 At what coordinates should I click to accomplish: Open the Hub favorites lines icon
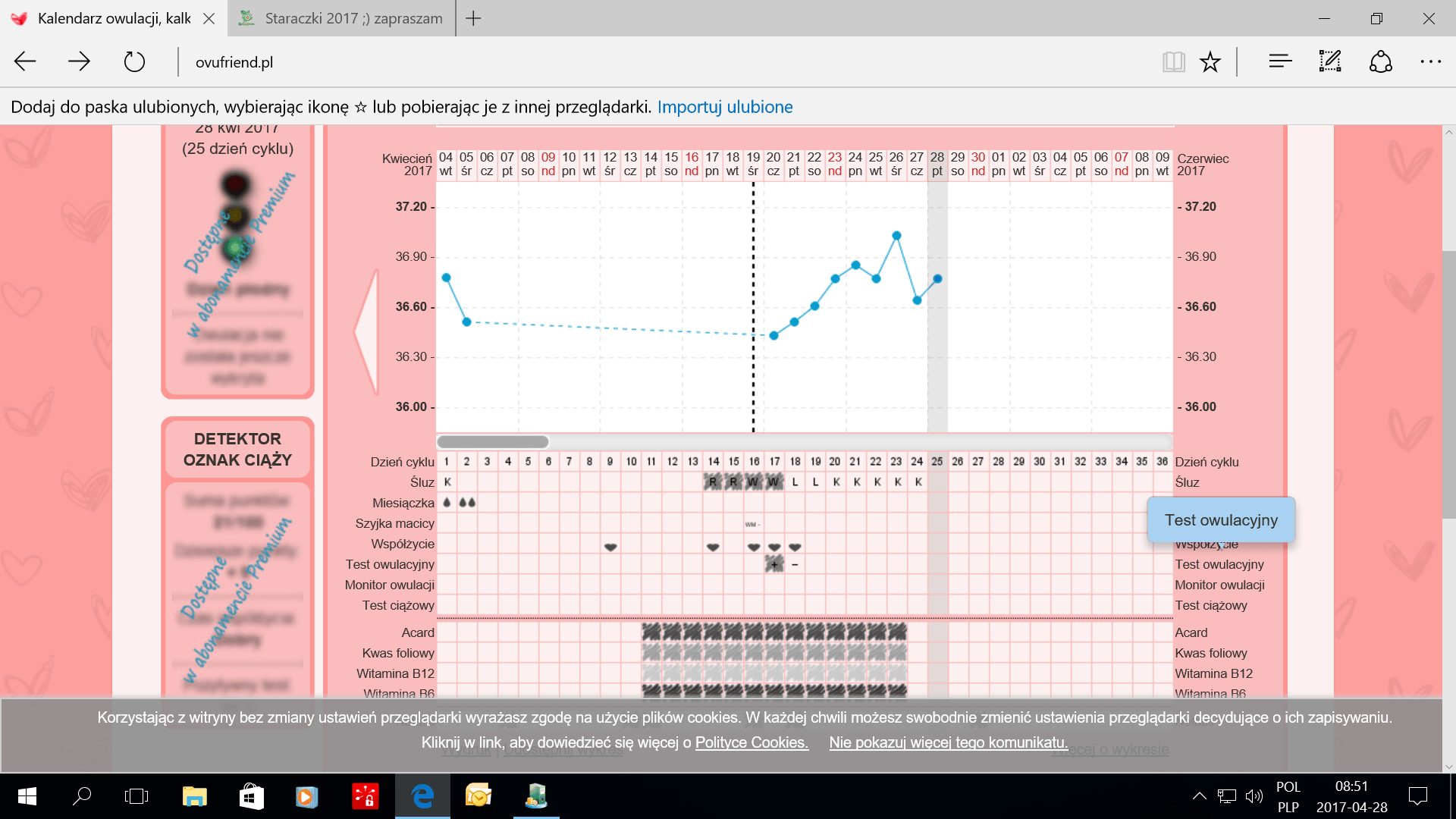click(x=1280, y=61)
